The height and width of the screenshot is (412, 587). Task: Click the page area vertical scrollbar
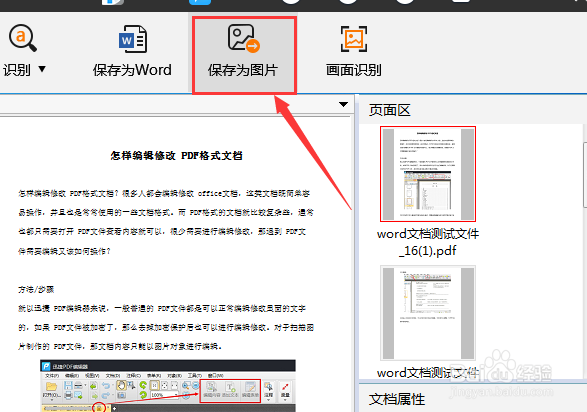coord(585,174)
